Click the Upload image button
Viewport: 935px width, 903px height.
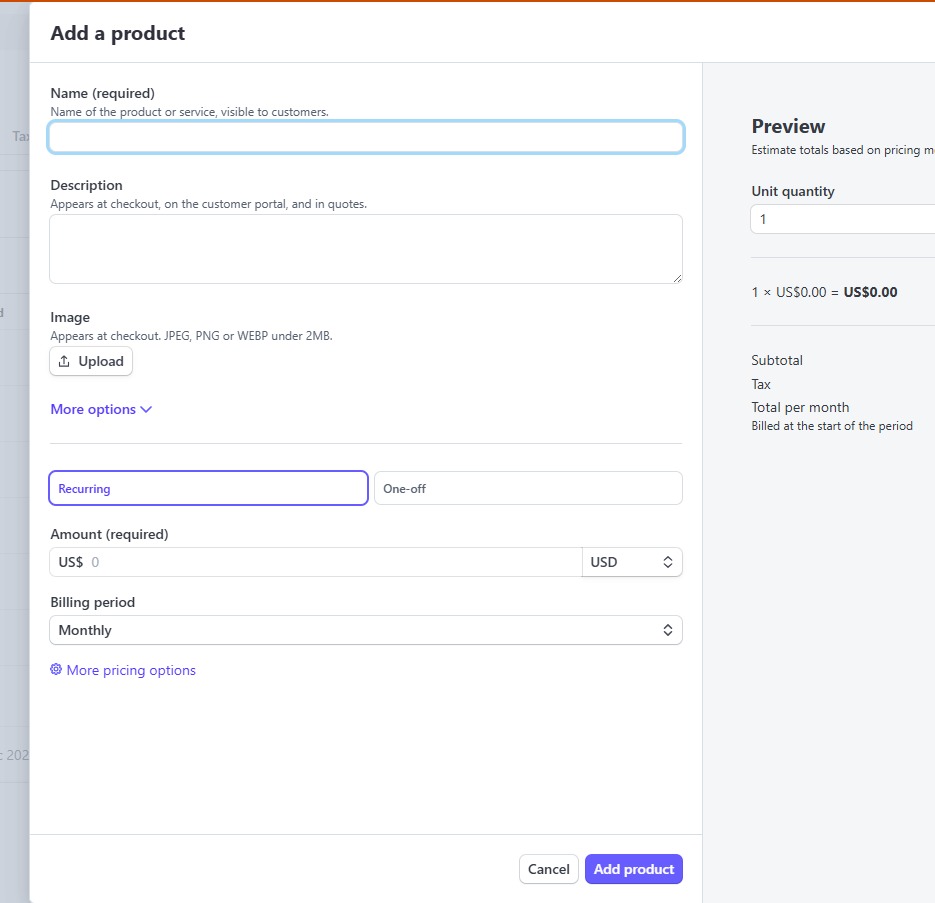click(x=91, y=361)
